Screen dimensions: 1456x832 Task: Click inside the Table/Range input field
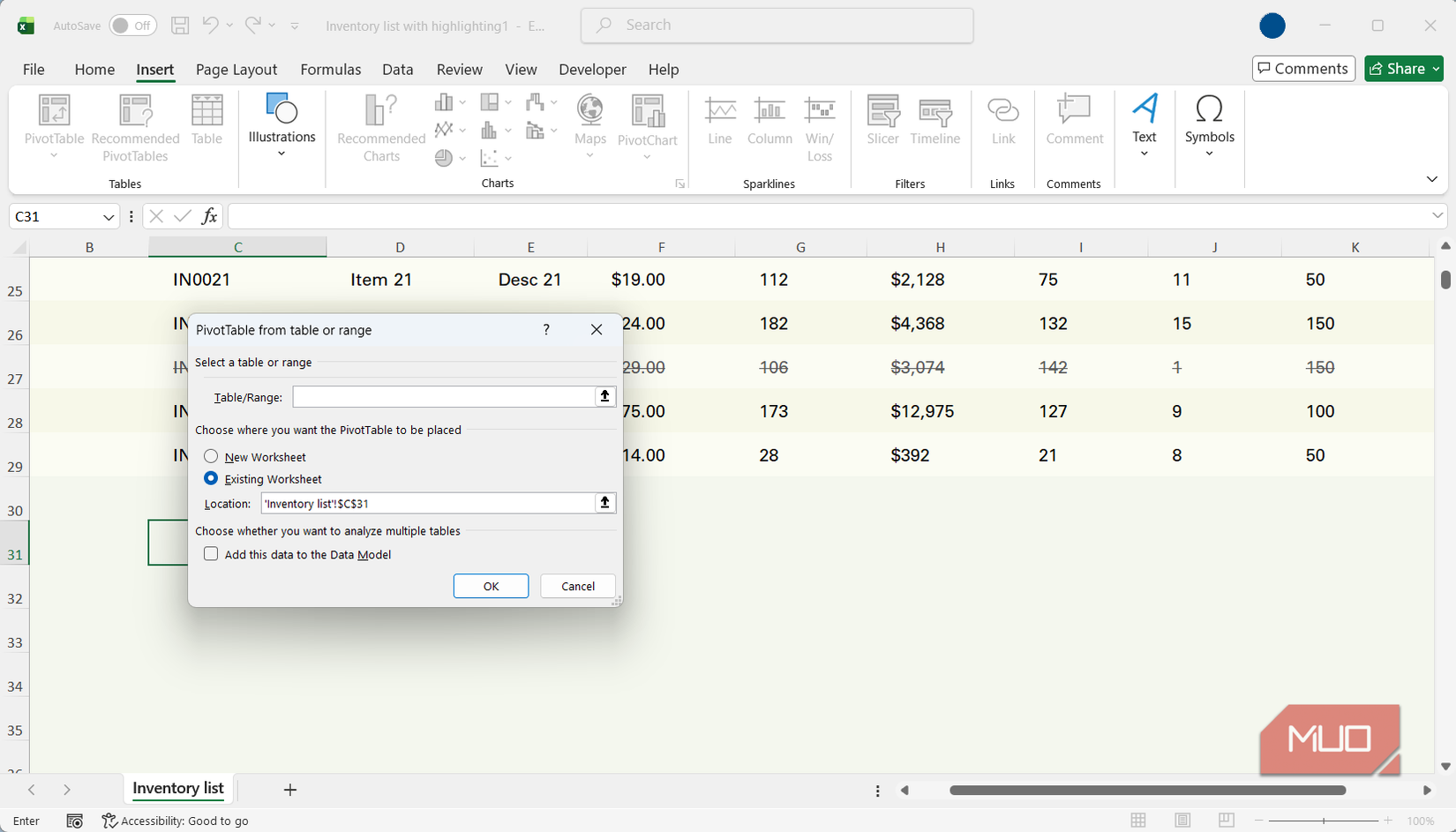(446, 396)
